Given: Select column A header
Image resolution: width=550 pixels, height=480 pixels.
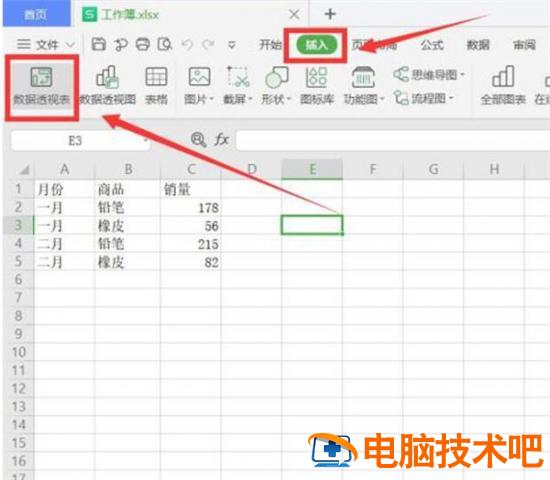Looking at the screenshot, I should point(65,170).
